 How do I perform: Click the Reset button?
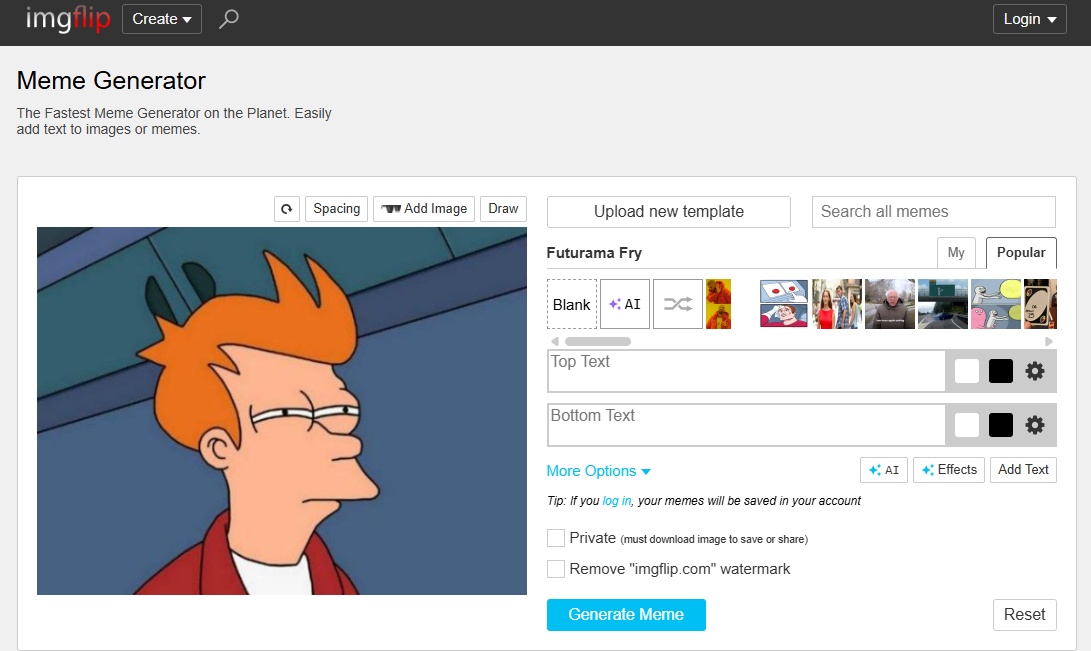click(x=1024, y=615)
